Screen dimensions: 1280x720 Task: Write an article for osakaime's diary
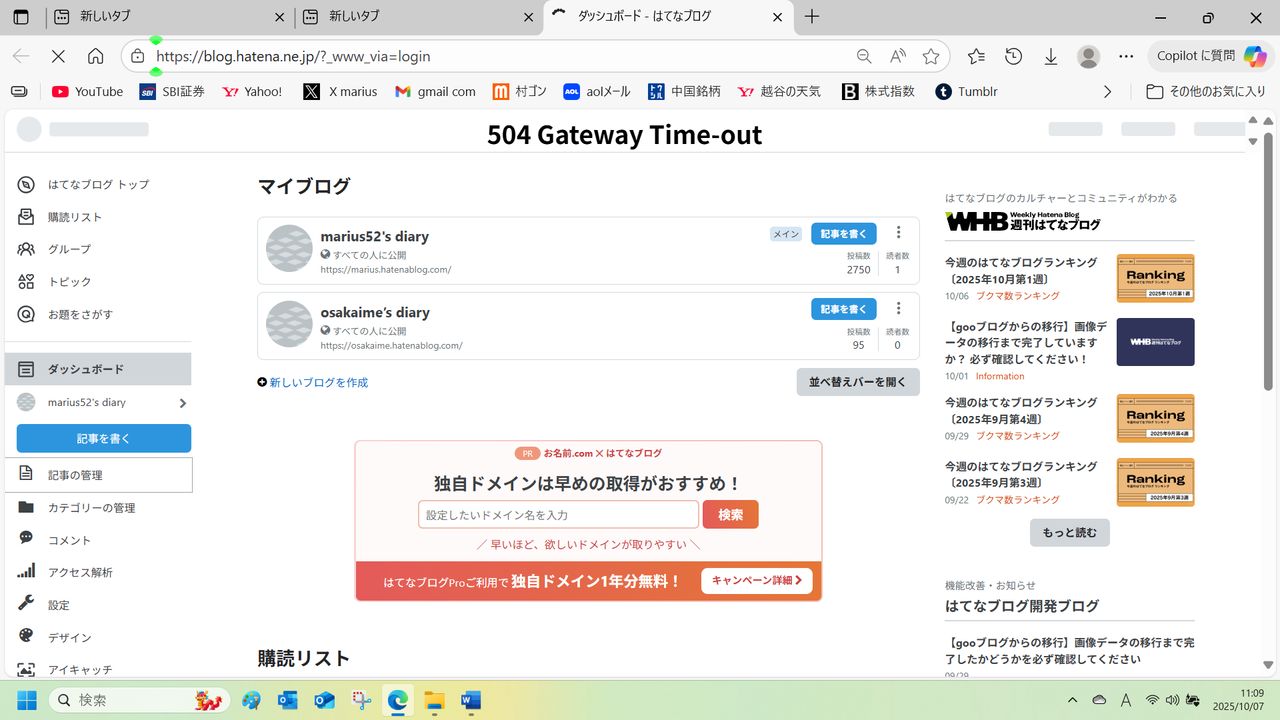(844, 309)
